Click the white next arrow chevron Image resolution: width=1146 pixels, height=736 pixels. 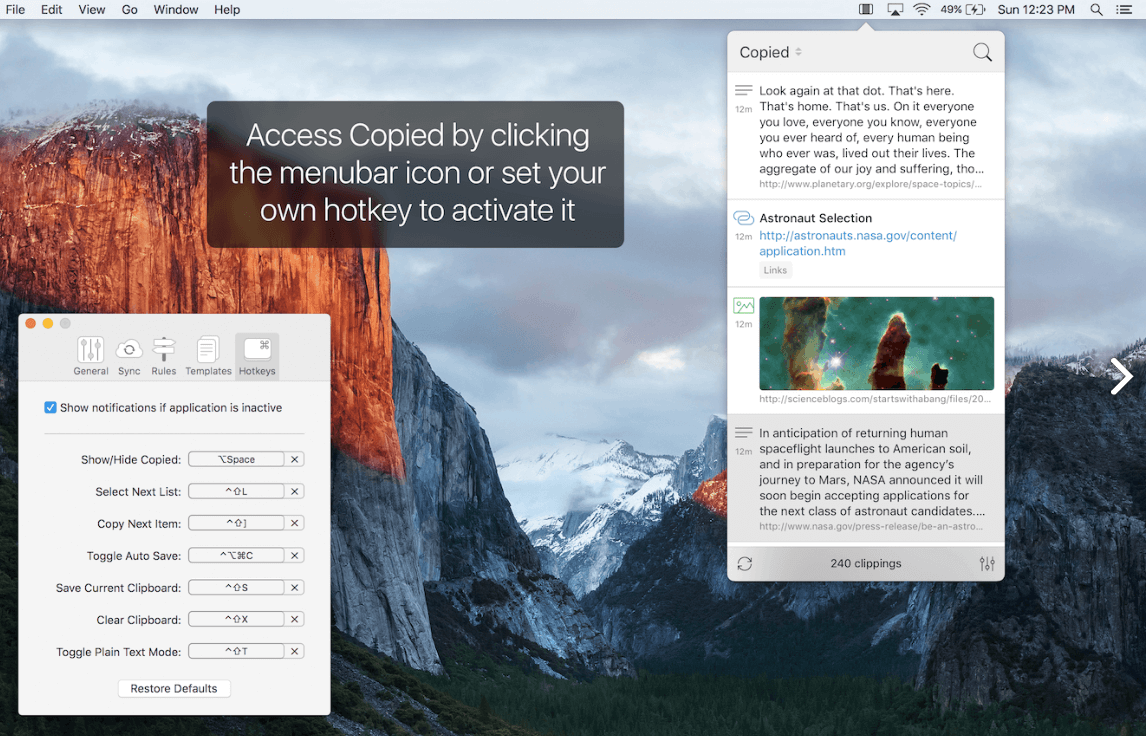1121,377
